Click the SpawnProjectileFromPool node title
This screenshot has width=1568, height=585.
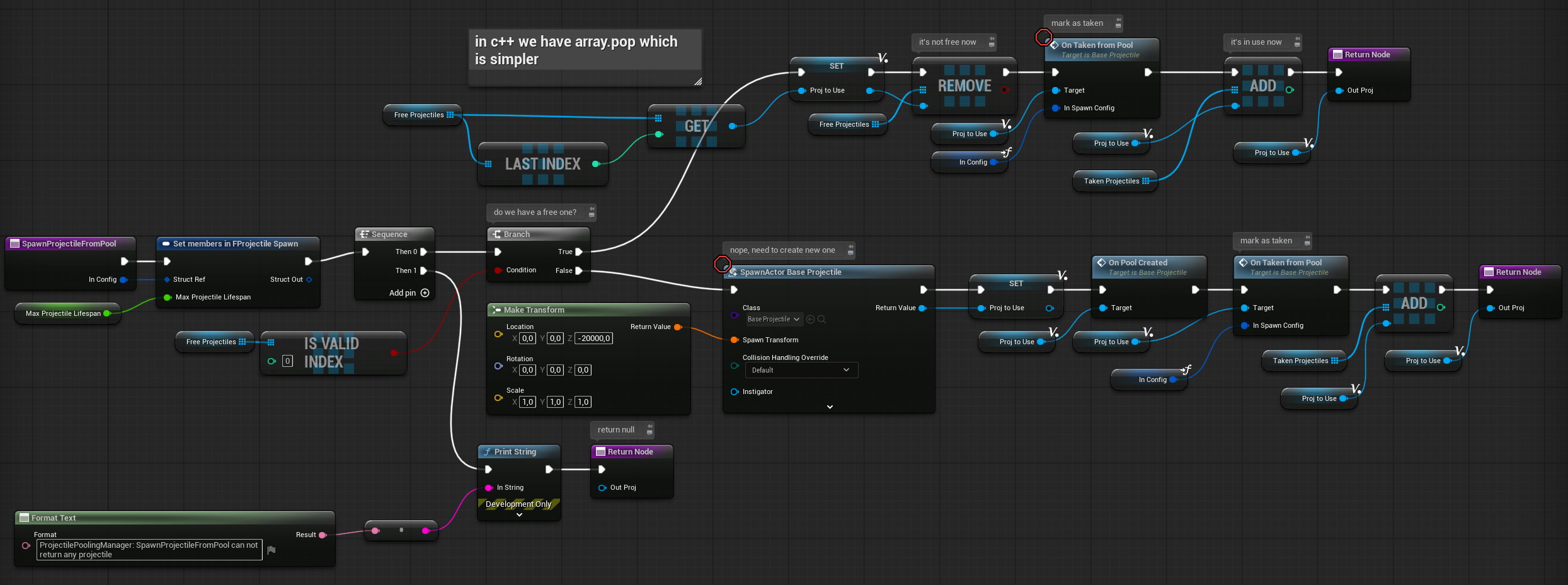[x=69, y=244]
